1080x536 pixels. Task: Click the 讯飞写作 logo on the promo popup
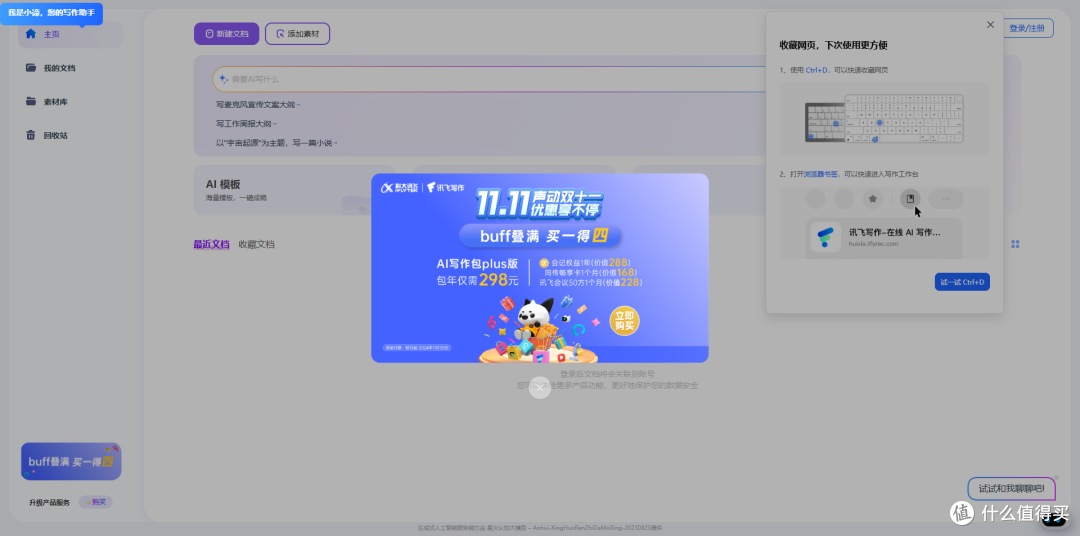pyautogui.click(x=446, y=187)
